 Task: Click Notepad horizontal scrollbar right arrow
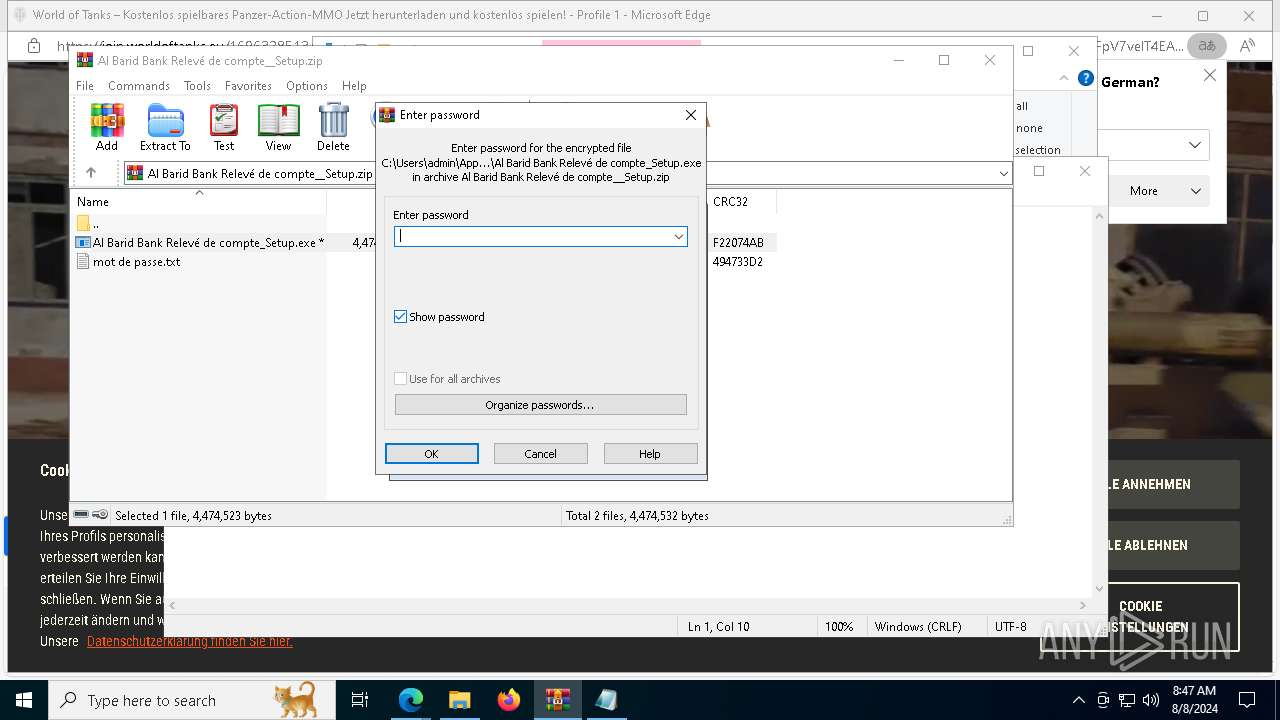tap(1083, 605)
